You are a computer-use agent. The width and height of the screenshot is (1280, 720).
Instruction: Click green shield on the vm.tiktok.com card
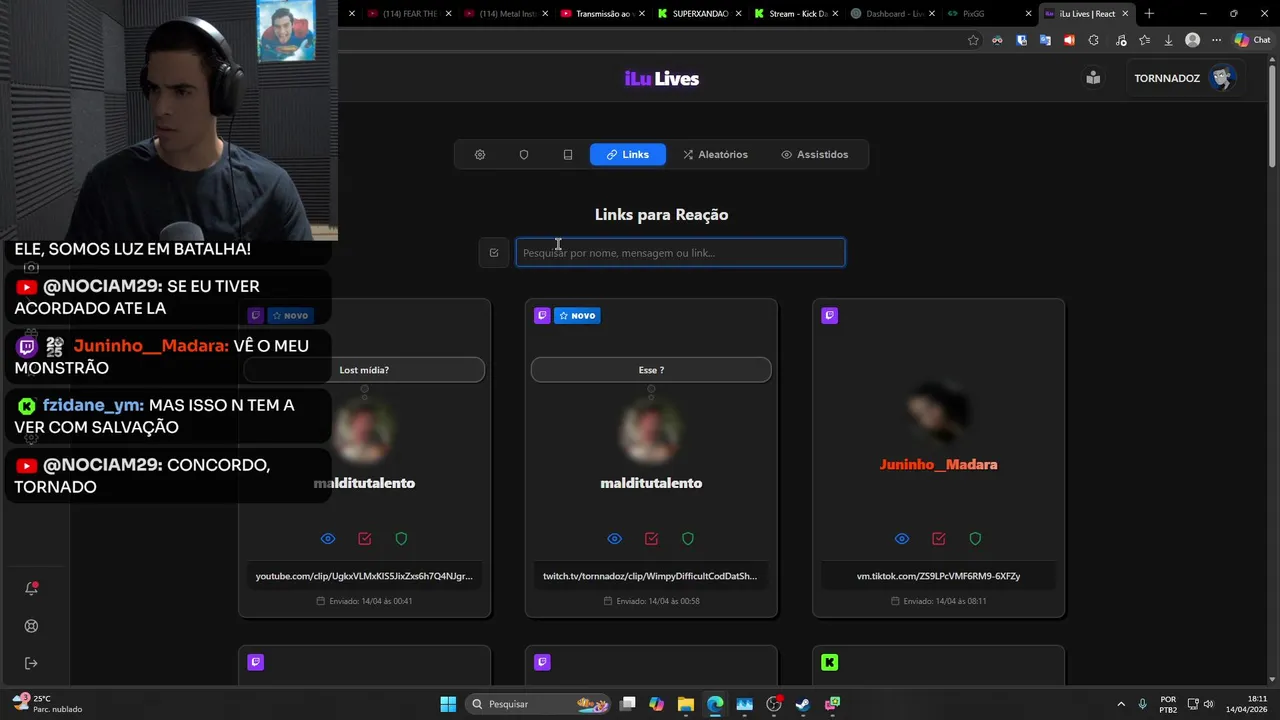[x=975, y=539]
